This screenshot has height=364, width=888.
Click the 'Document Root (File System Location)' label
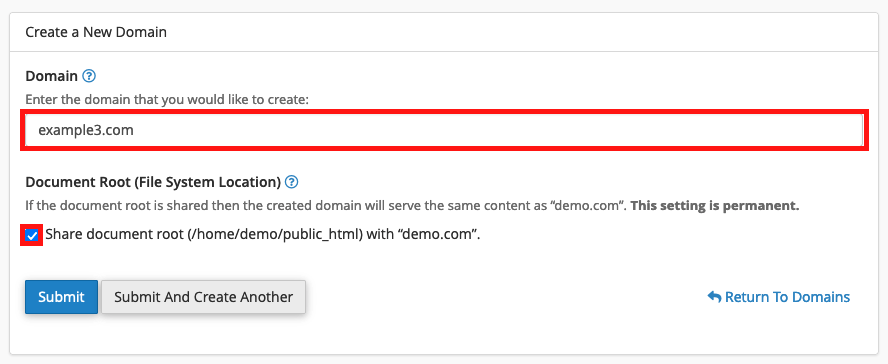click(x=153, y=182)
